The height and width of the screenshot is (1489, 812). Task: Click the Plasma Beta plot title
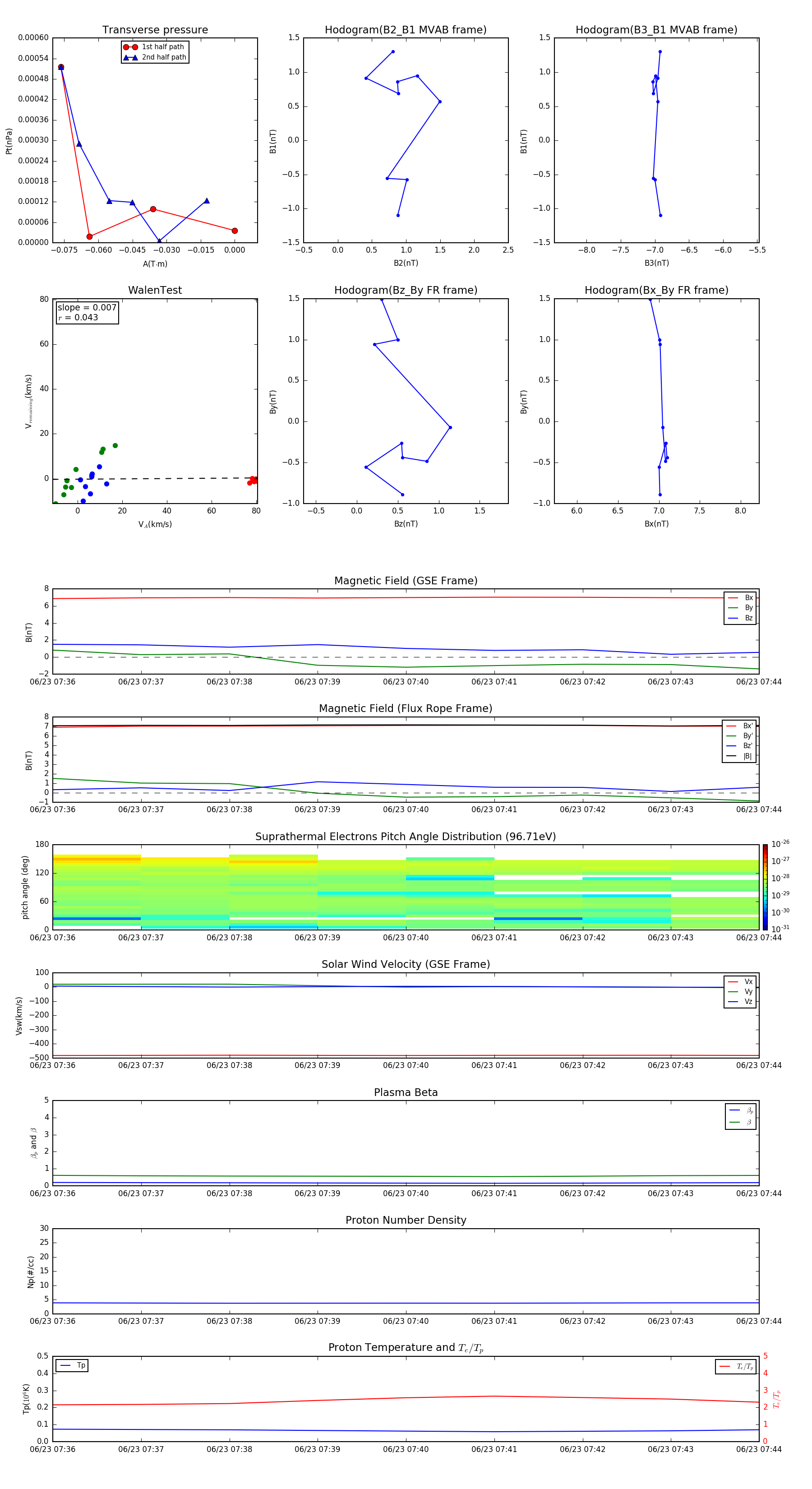[x=406, y=1093]
